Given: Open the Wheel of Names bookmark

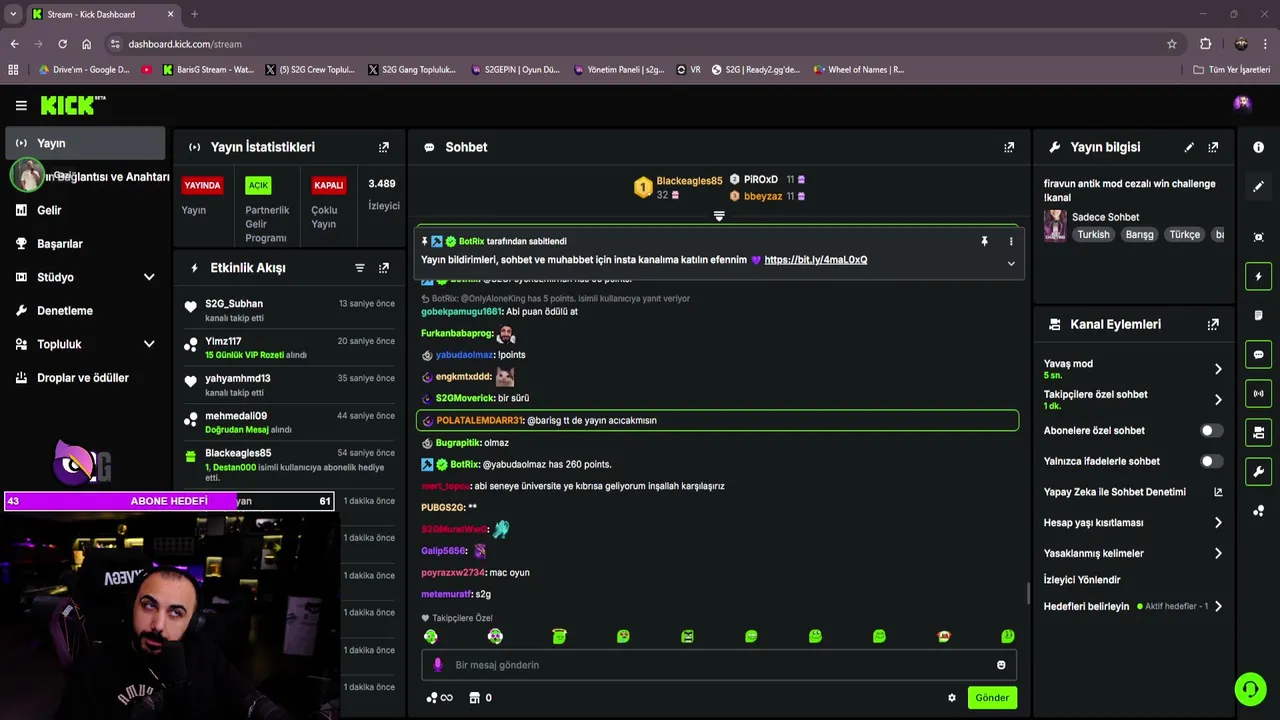Looking at the screenshot, I should pyautogui.click(x=859, y=70).
